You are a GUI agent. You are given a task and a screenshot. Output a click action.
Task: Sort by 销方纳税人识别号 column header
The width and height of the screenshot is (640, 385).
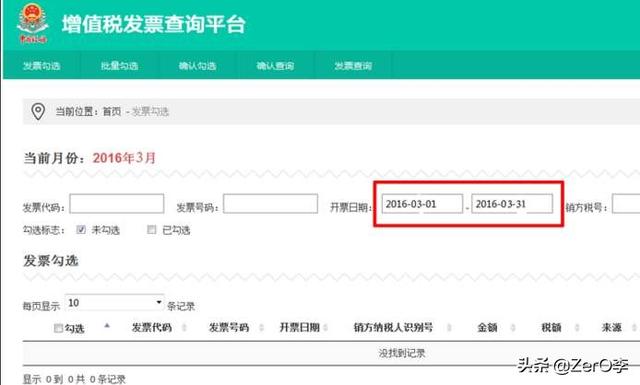click(393, 327)
